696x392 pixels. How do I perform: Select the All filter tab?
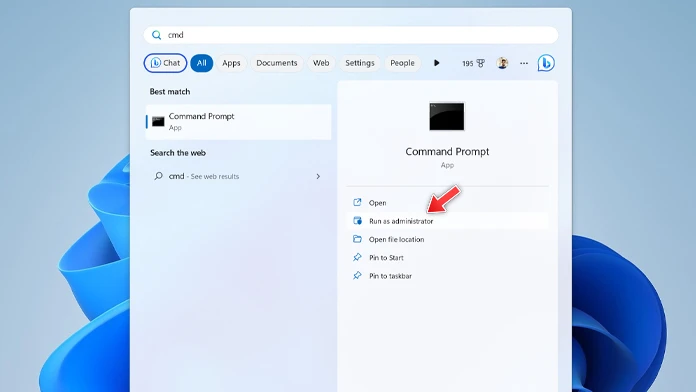[202, 63]
